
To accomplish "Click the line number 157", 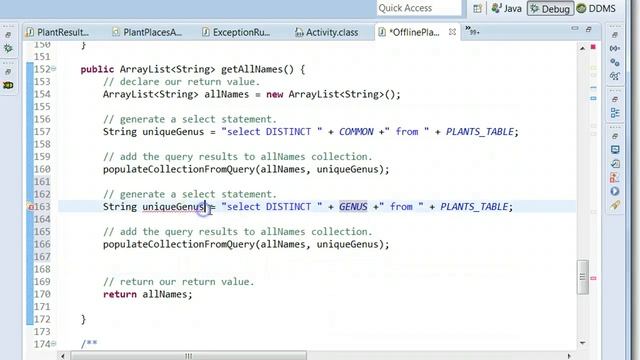I will point(42,132).
